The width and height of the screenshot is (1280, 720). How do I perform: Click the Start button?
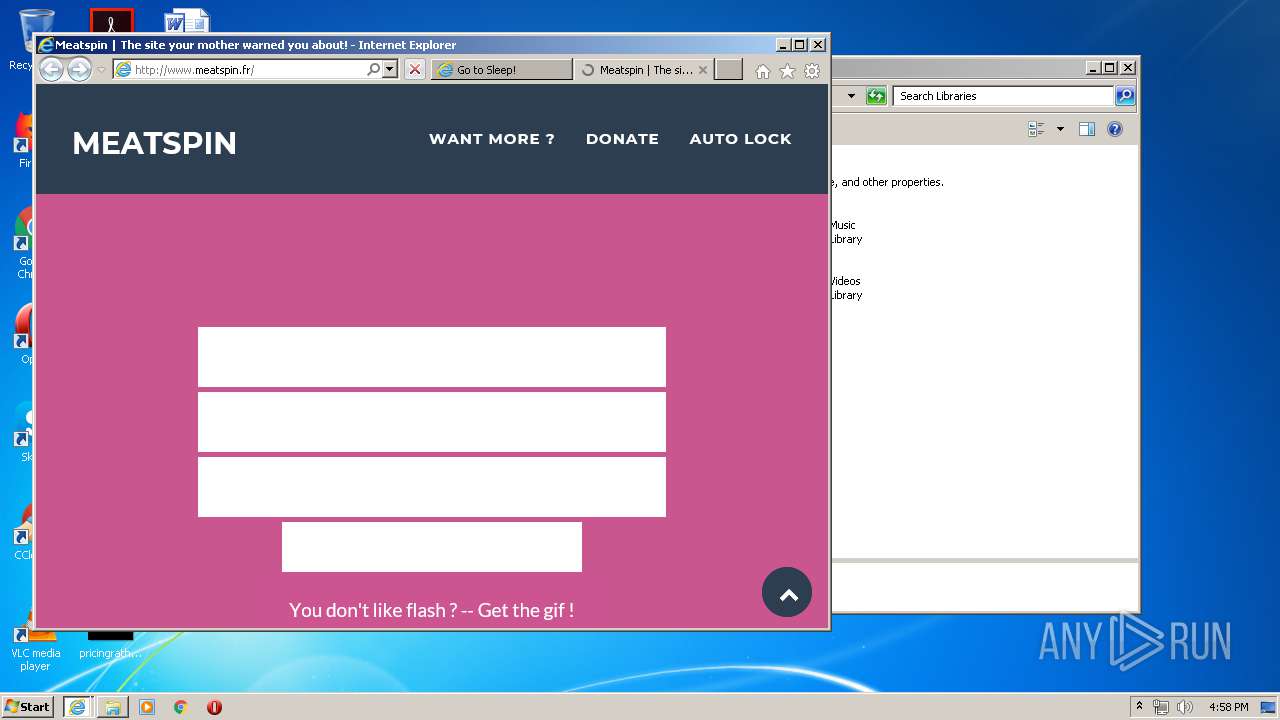click(x=28, y=706)
